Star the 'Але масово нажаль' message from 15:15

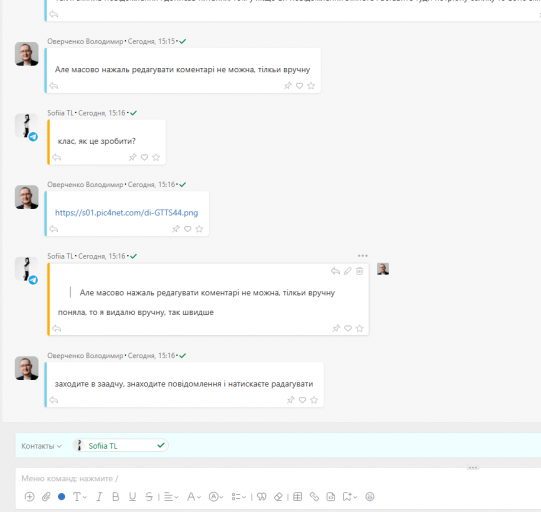click(311, 86)
